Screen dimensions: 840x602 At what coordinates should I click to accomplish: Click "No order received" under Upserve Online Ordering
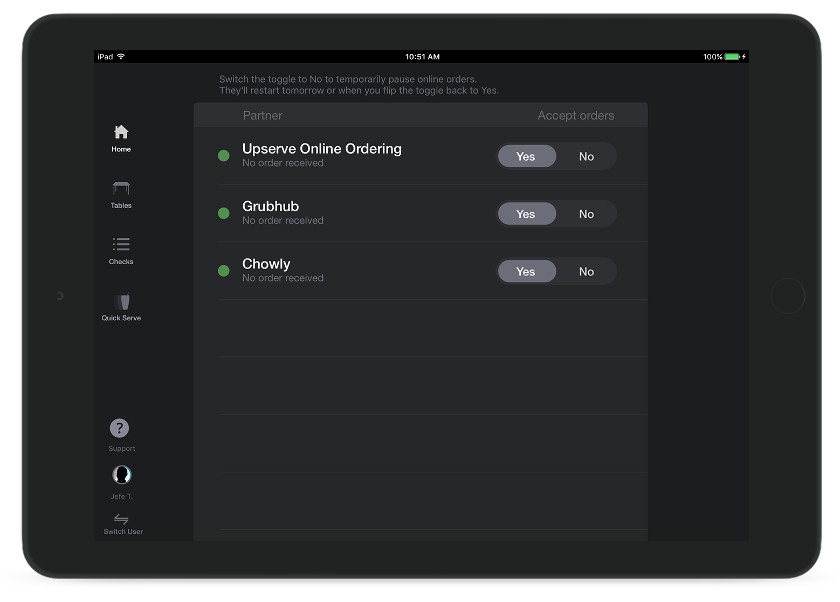pos(283,163)
